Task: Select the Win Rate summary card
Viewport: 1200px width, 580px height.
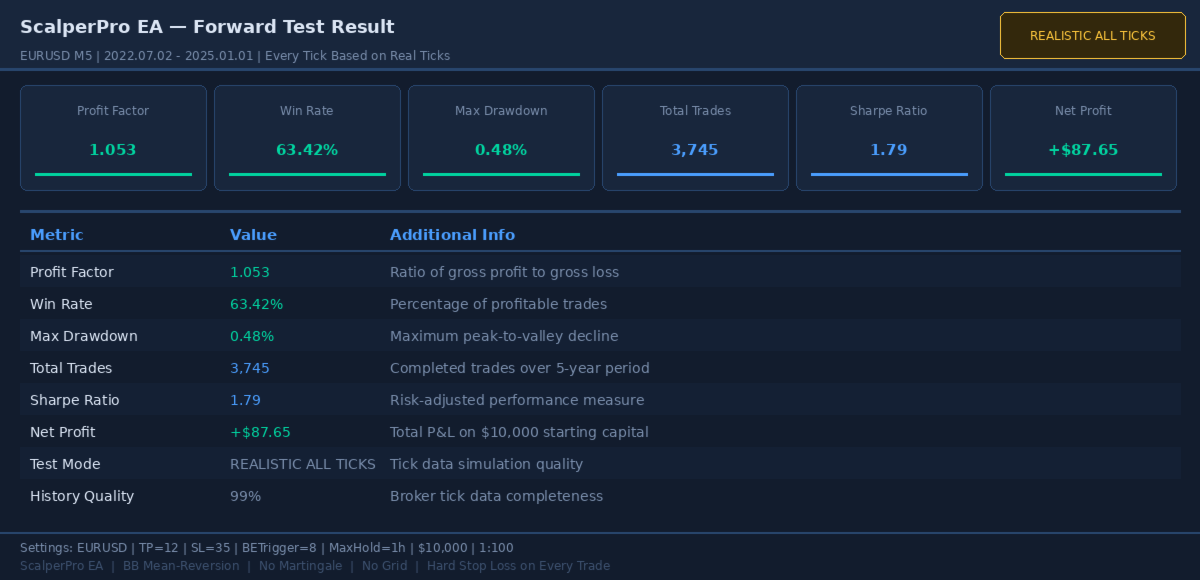Action: pyautogui.click(x=307, y=138)
